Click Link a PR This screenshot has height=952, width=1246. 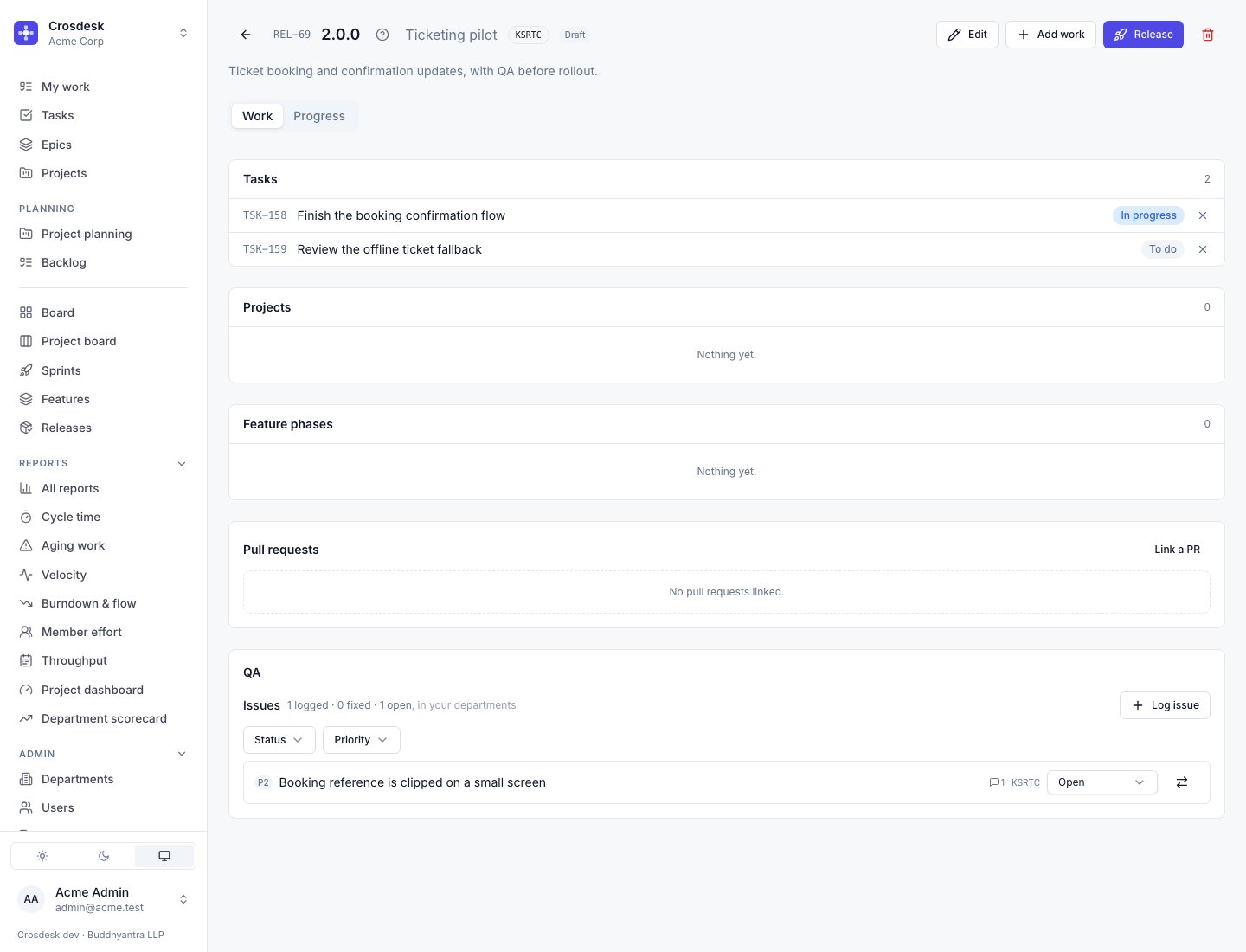click(x=1177, y=550)
